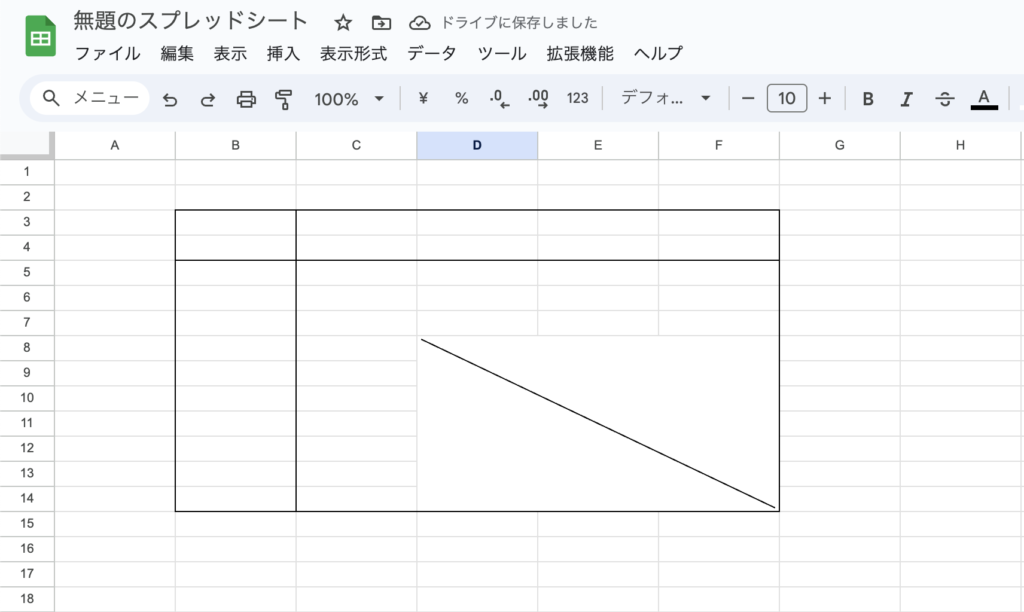The height and width of the screenshot is (612, 1024).
Task: Open the データ menu
Action: [x=432, y=54]
